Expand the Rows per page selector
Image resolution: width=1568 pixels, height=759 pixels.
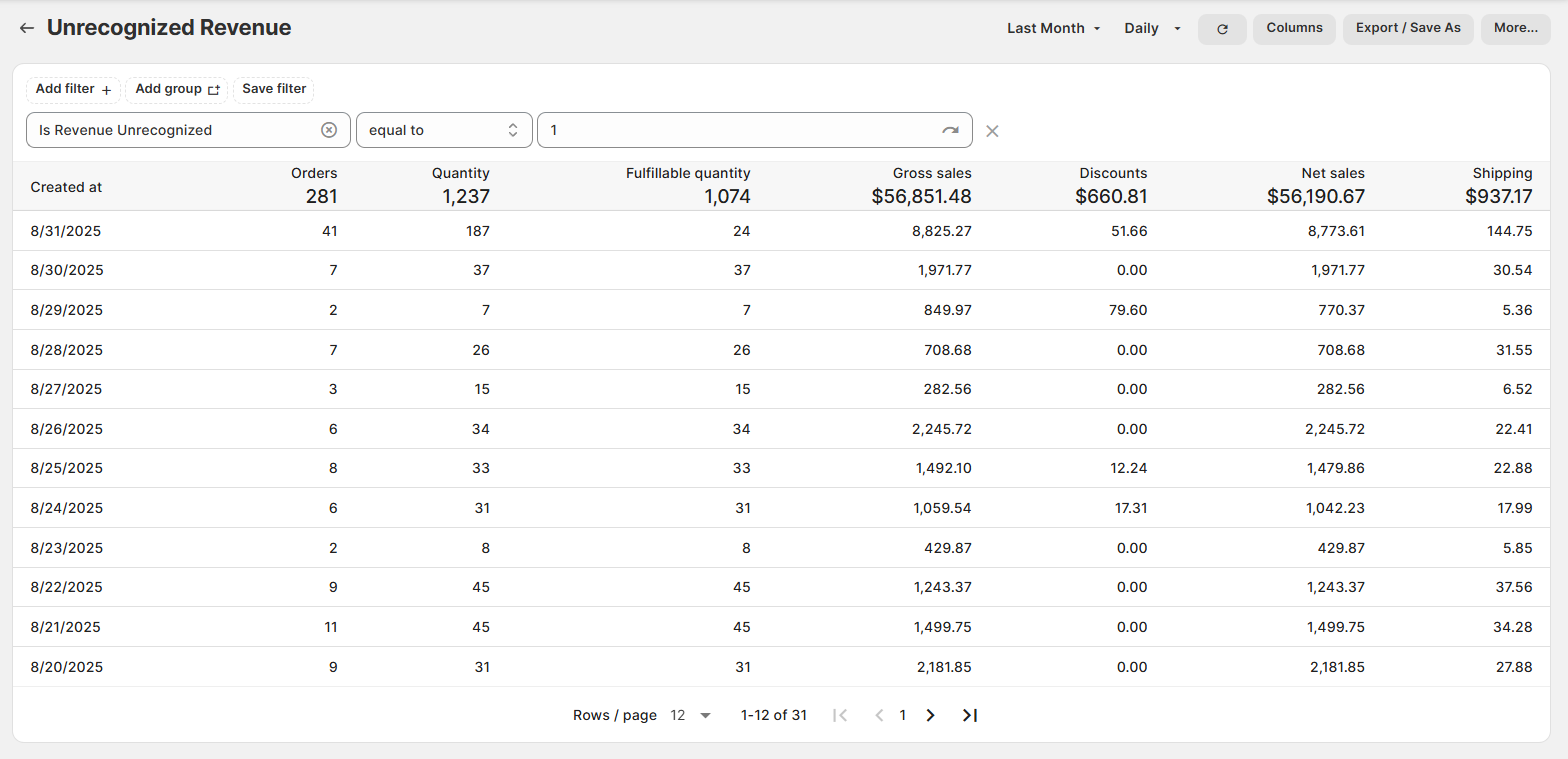click(x=691, y=715)
